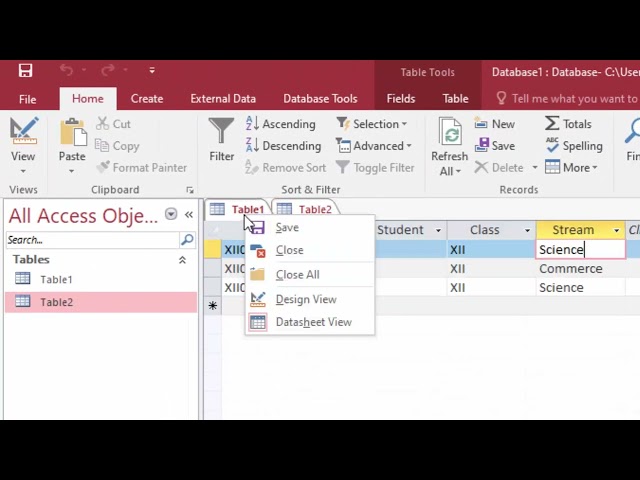Viewport: 640px width, 480px height.
Task: Choose Close from the context menu
Action: (309, 250)
